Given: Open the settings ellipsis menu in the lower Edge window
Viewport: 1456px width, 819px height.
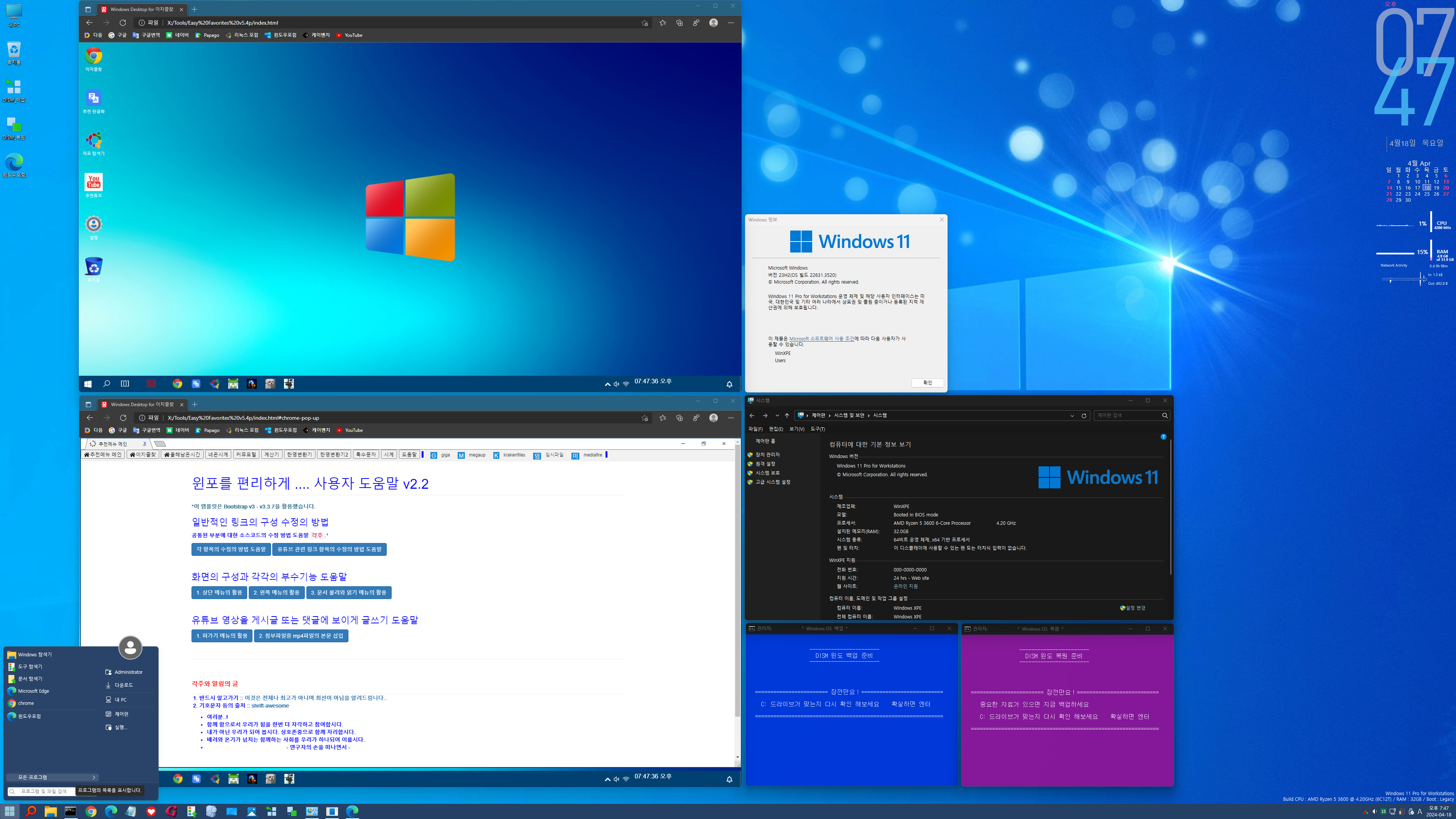Looking at the screenshot, I should (x=730, y=418).
